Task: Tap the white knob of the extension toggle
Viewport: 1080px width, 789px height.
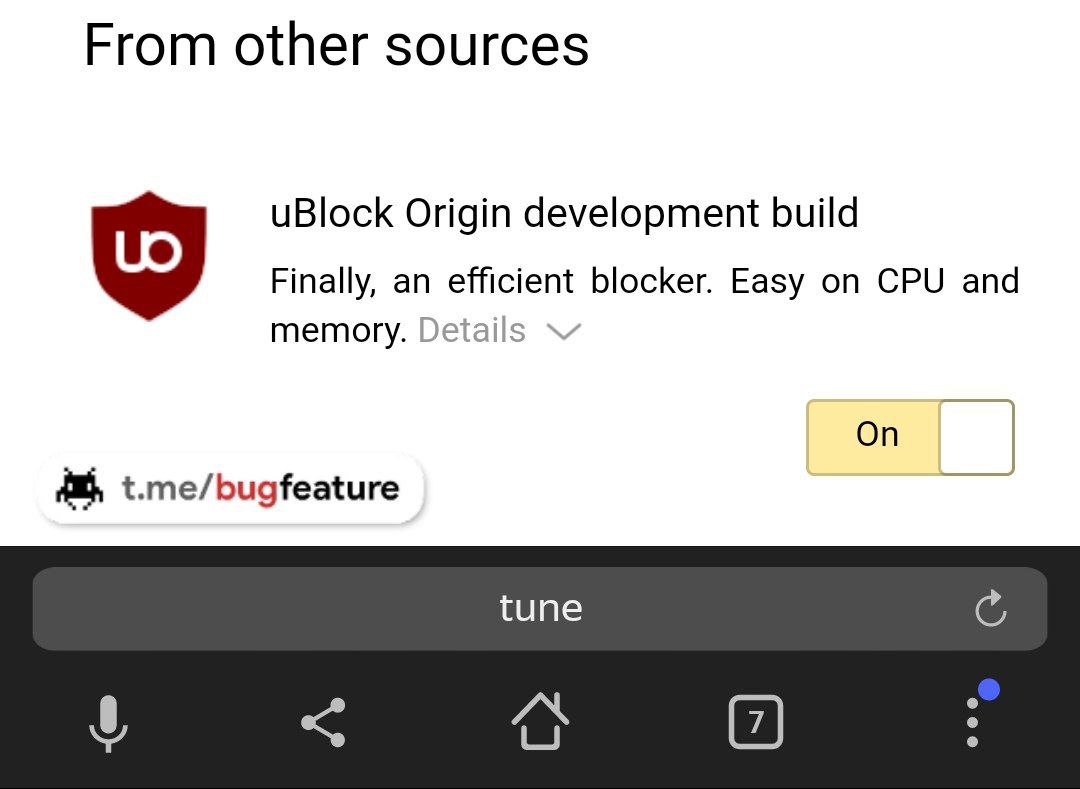Action: coord(976,437)
